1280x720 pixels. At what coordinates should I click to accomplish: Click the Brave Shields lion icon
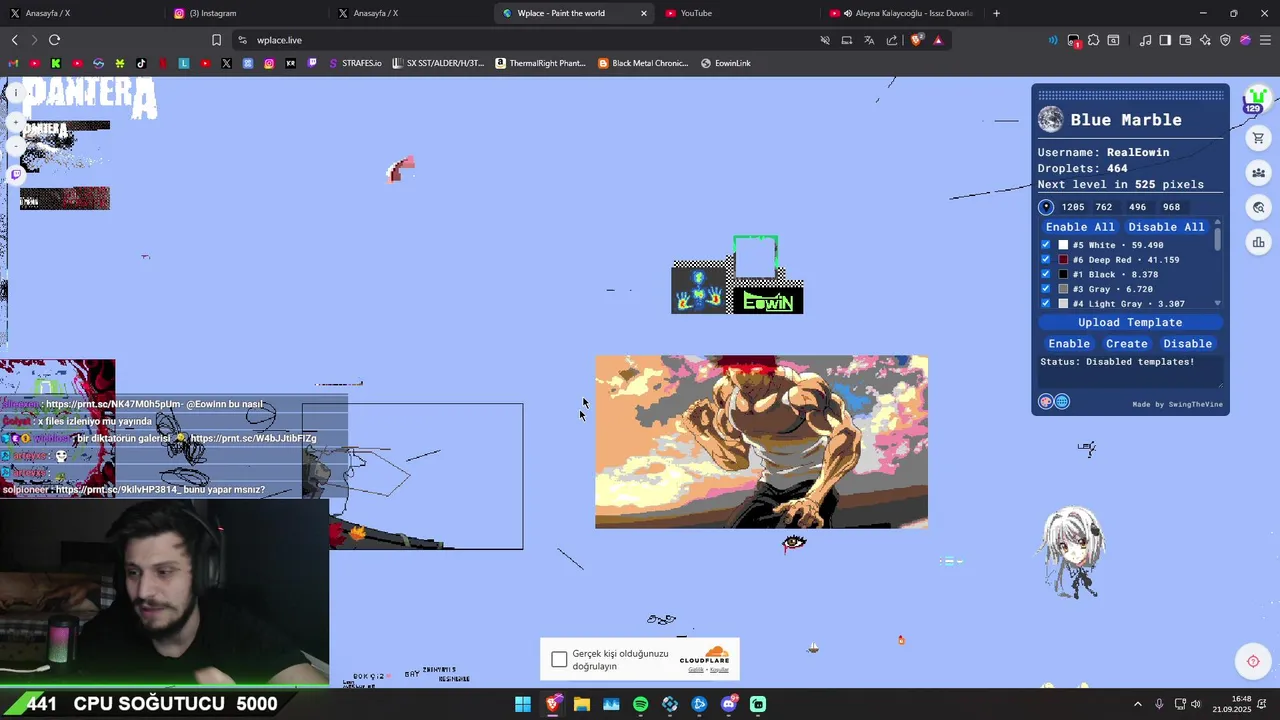916,40
